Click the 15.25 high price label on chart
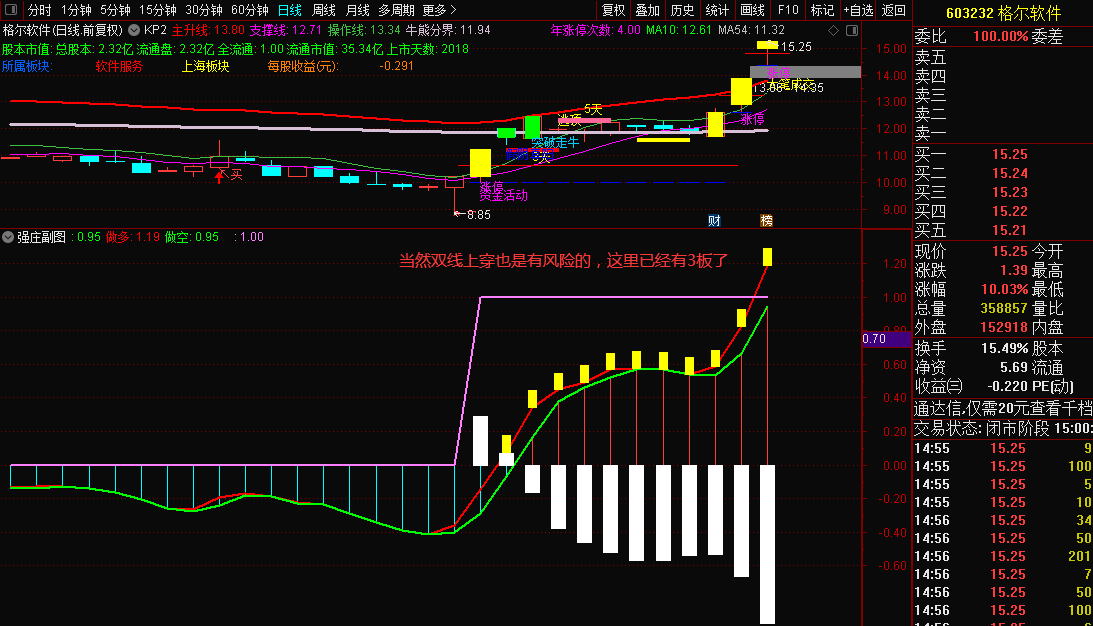Viewport: 1093px width, 626px height. [796, 47]
